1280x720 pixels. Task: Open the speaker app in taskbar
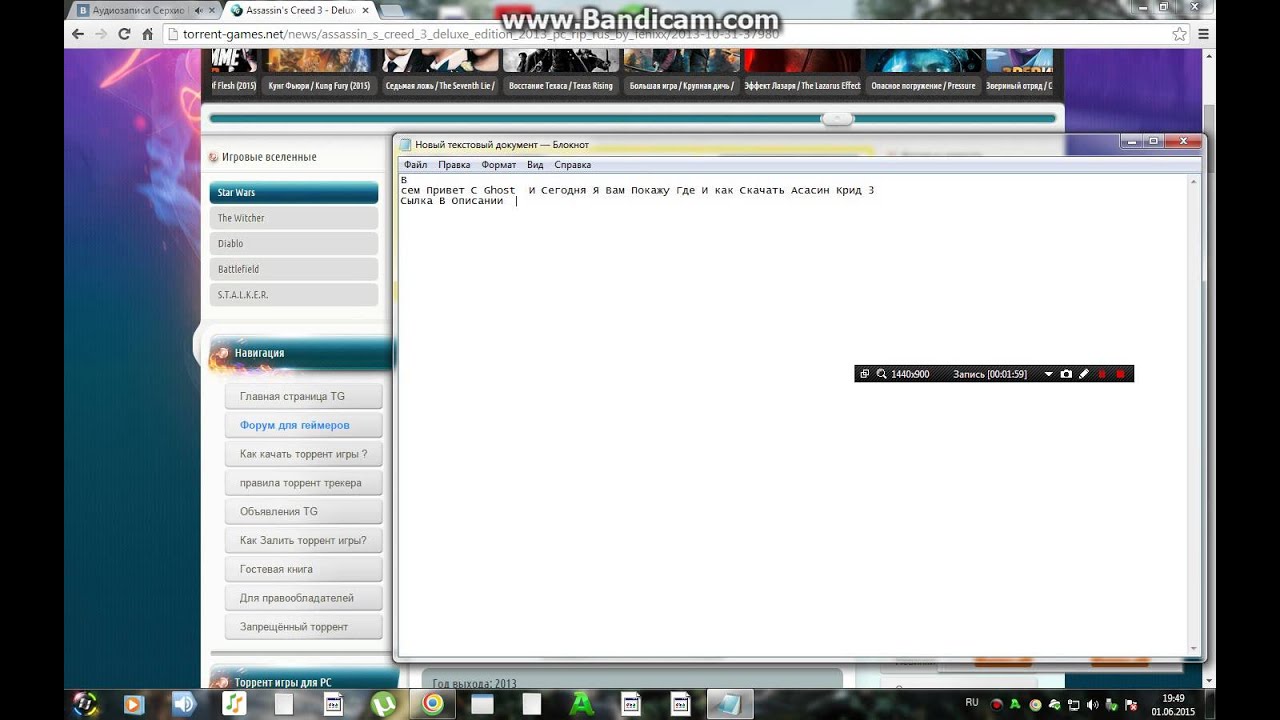[185, 703]
